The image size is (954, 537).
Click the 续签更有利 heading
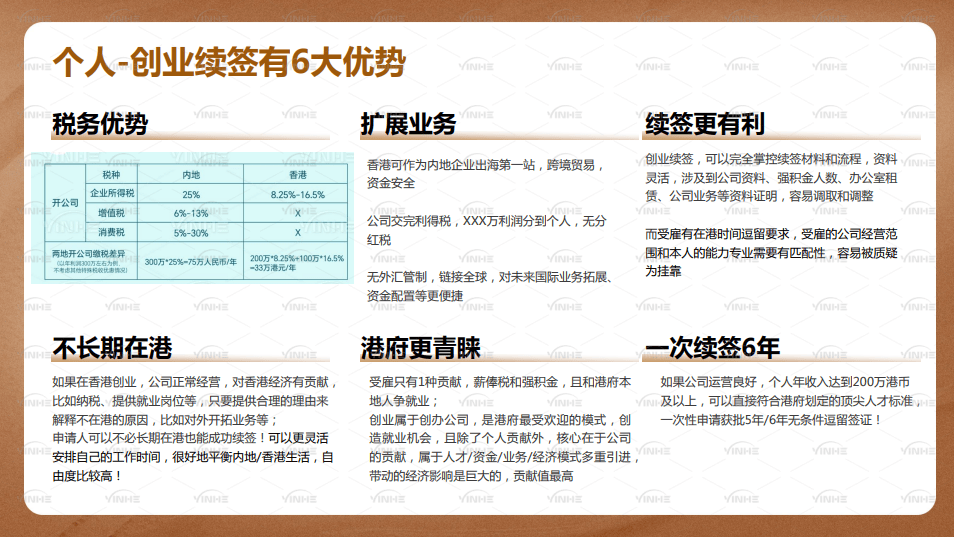704,125
